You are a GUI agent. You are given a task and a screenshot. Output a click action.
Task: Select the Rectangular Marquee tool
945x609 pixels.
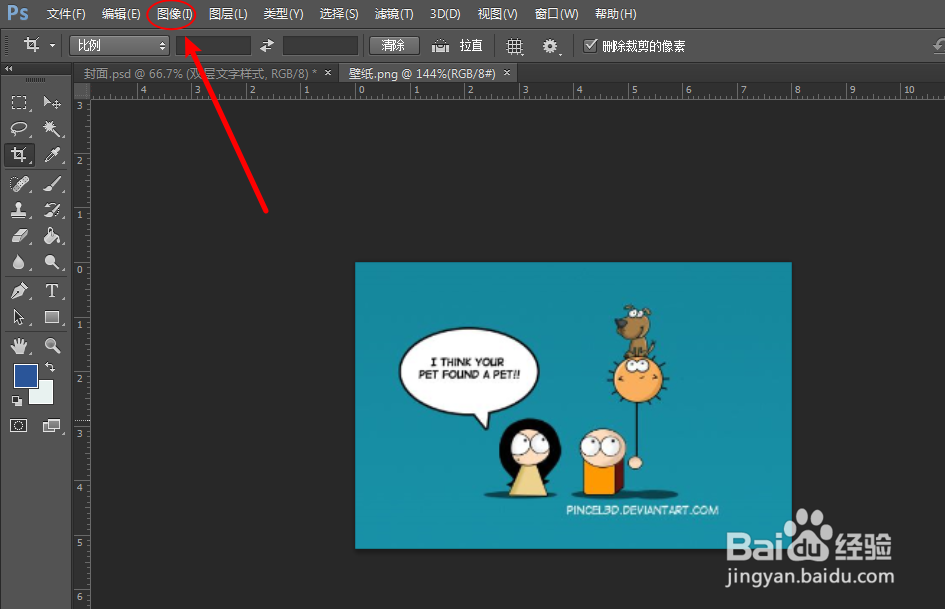click(19, 103)
